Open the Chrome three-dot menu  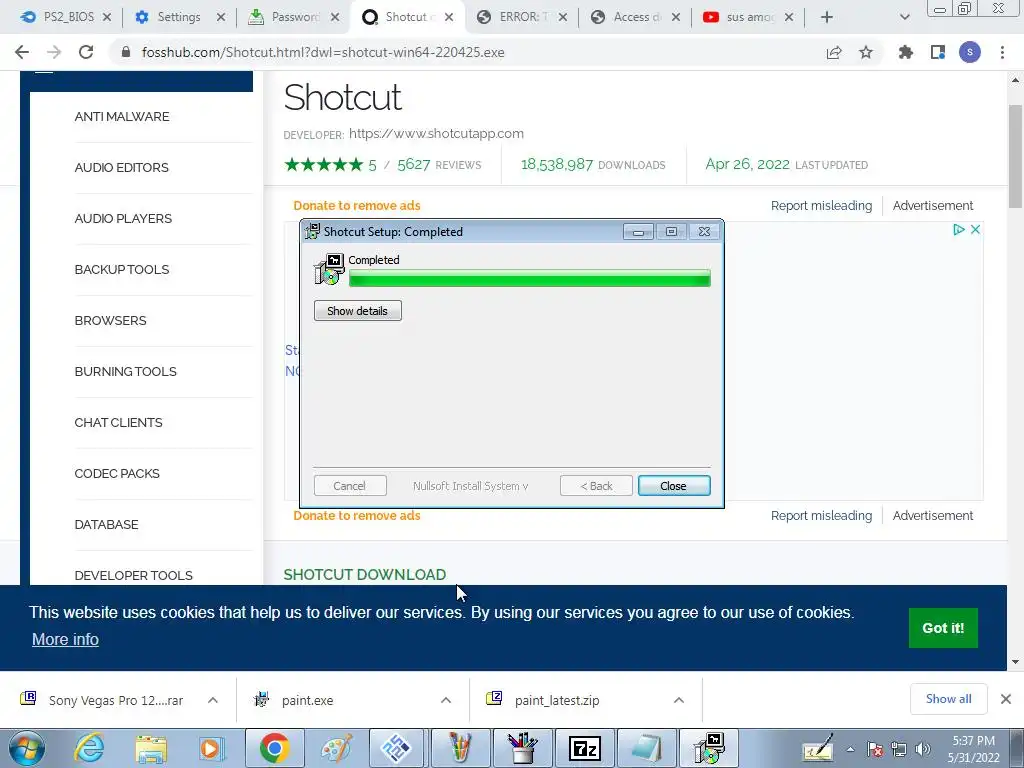1002,52
